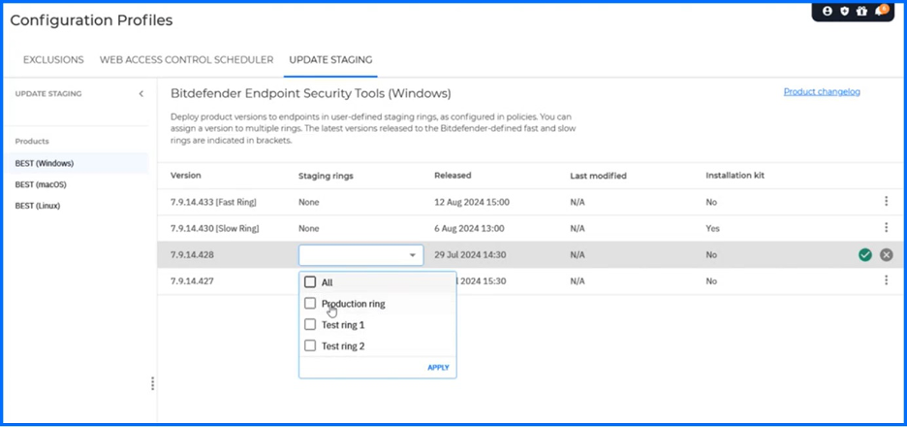Image resolution: width=908 pixels, height=428 pixels.
Task: Select version 7.9.14.430 [Slow Ring] cell
Action: point(215,229)
